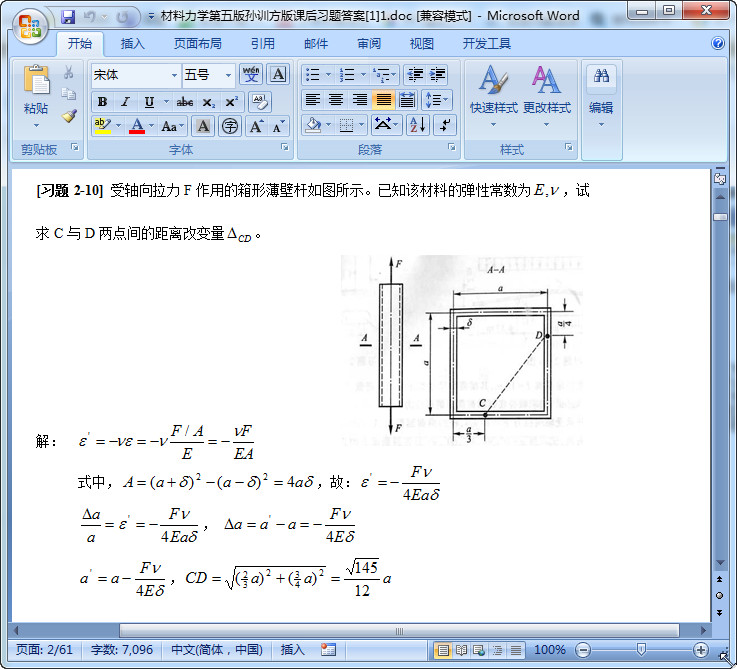Toggle subscript formatting

point(209,102)
